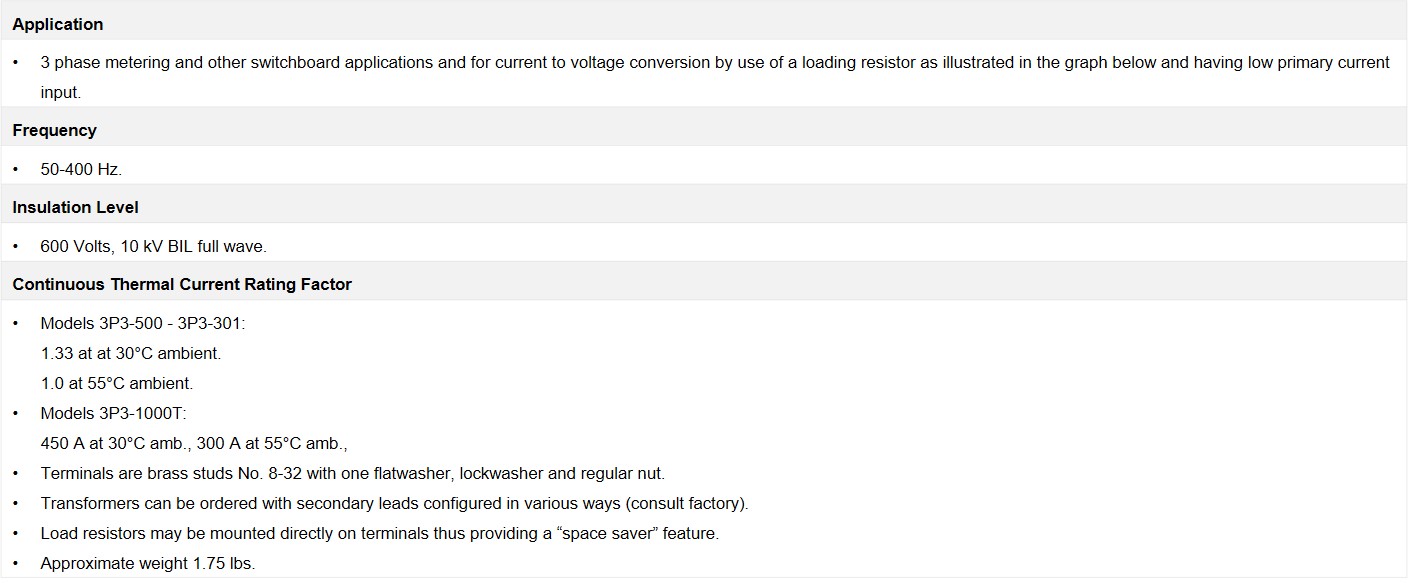The width and height of the screenshot is (1408, 583).
Task: Select the 600 Volts, 10 kV BIL line
Action: coord(154,246)
